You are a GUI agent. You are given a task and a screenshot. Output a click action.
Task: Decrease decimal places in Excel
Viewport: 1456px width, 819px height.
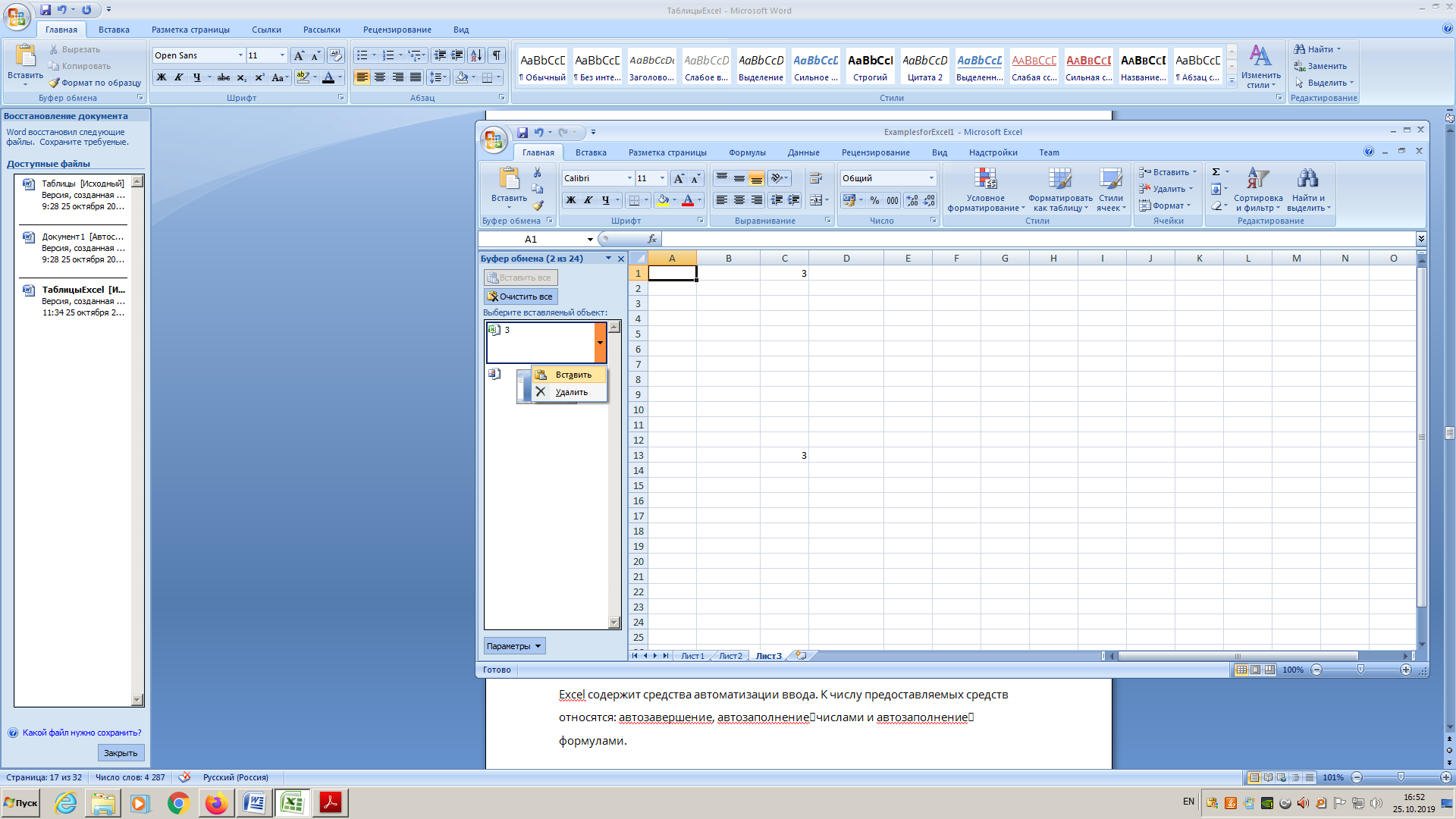[x=930, y=200]
